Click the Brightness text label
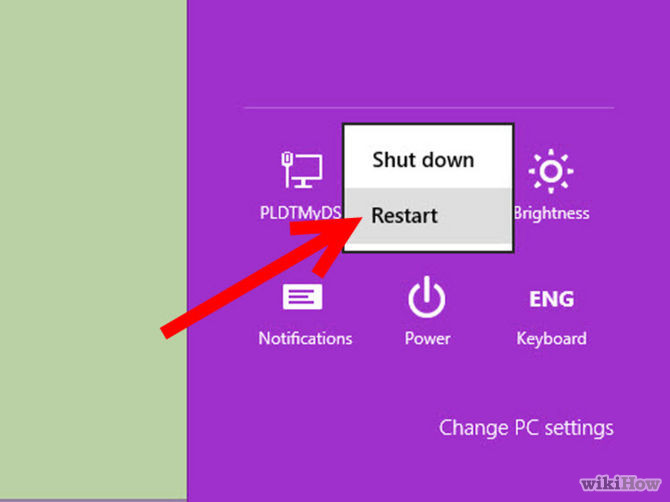Screen dimensions: 670x502 pos(552,213)
